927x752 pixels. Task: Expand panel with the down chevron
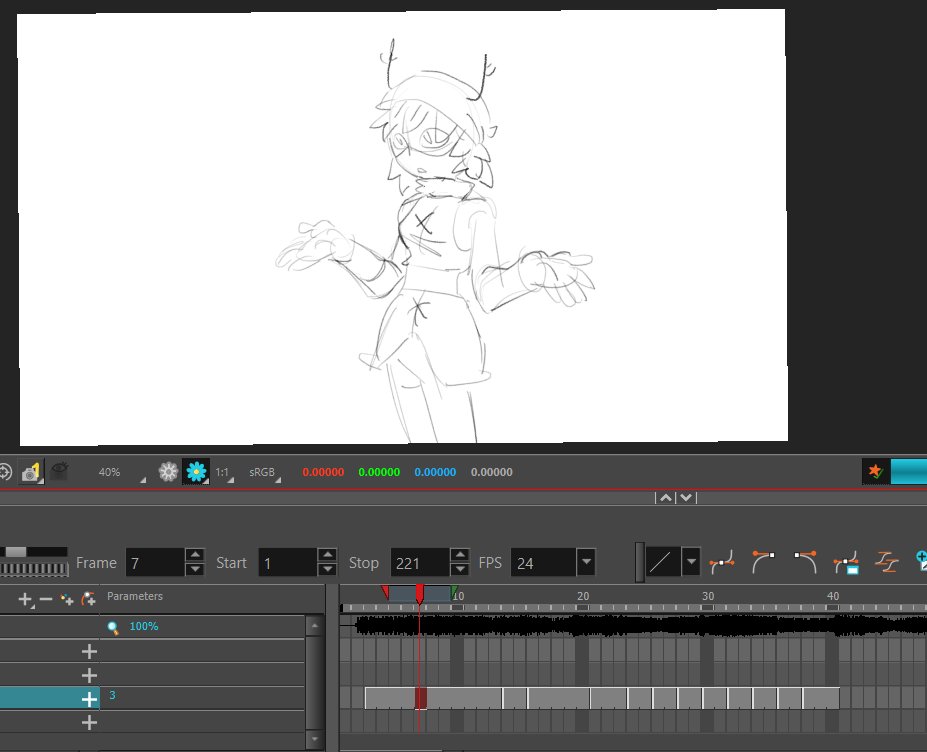coord(686,498)
